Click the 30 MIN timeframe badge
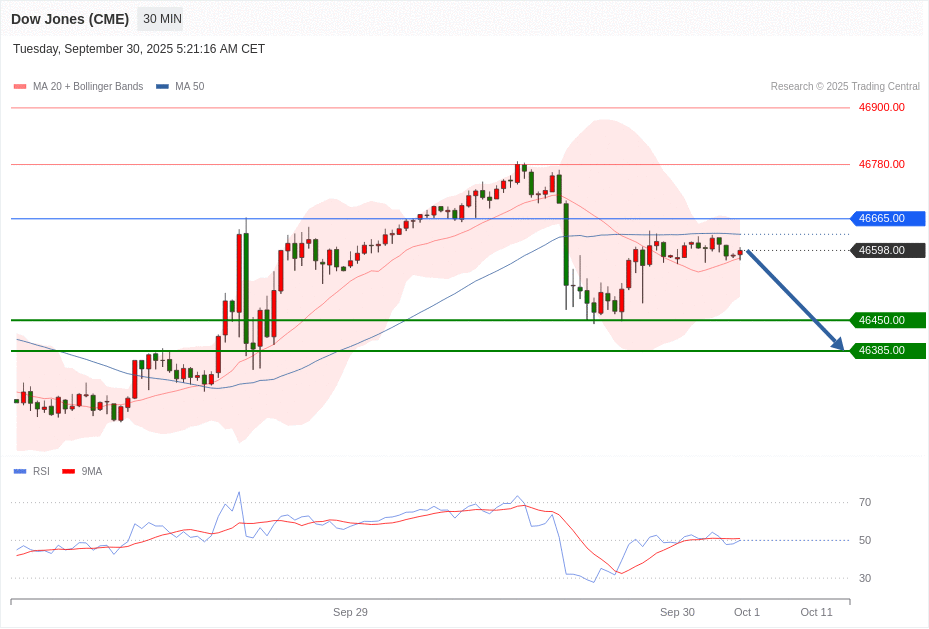The width and height of the screenshot is (929, 629). [162, 19]
